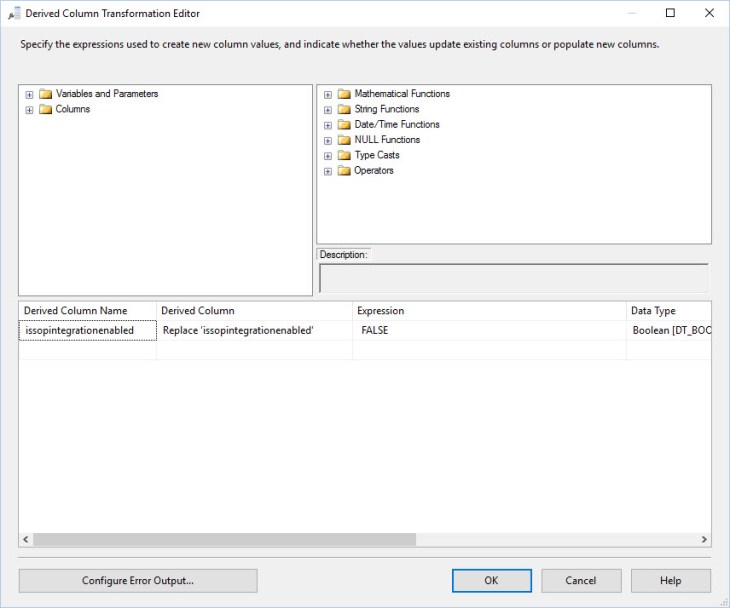Click the Date/Time Functions folder icon
730x608 pixels.
pyautogui.click(x=344, y=125)
